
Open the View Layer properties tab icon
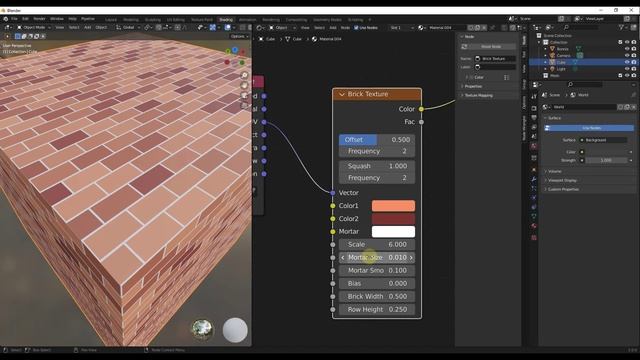coord(534,127)
